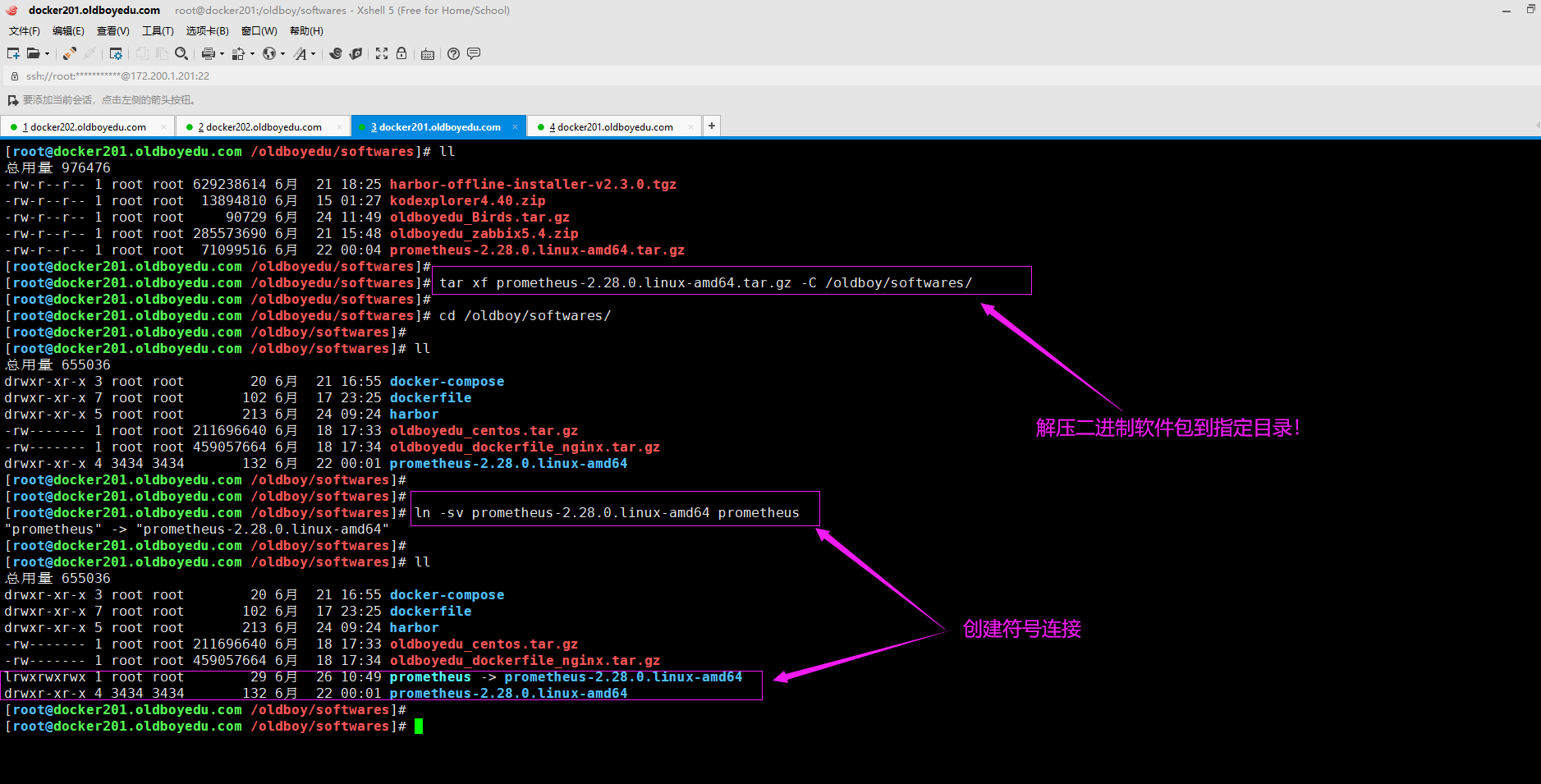Expand the font dropdown arrow
The width and height of the screenshot is (1541, 784).
(x=313, y=54)
